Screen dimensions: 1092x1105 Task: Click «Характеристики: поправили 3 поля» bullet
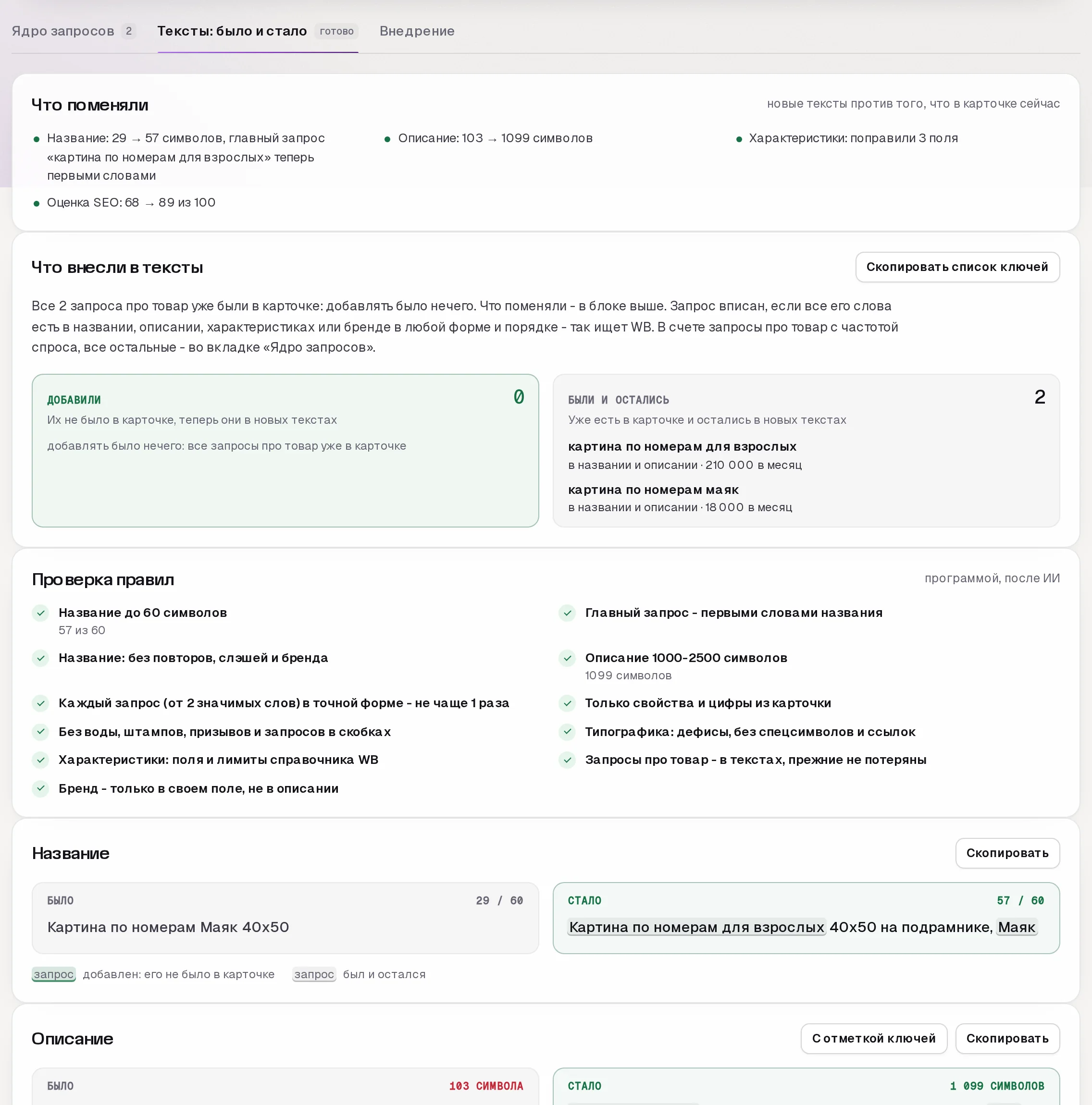point(853,138)
